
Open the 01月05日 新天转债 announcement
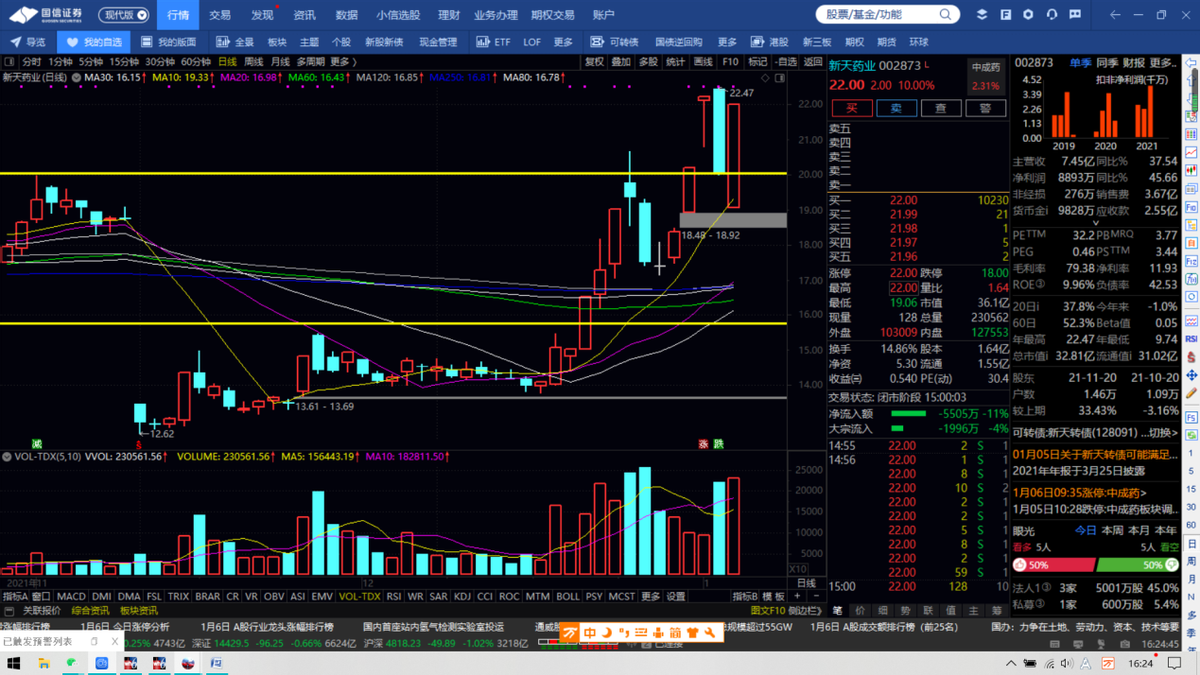coord(1096,454)
